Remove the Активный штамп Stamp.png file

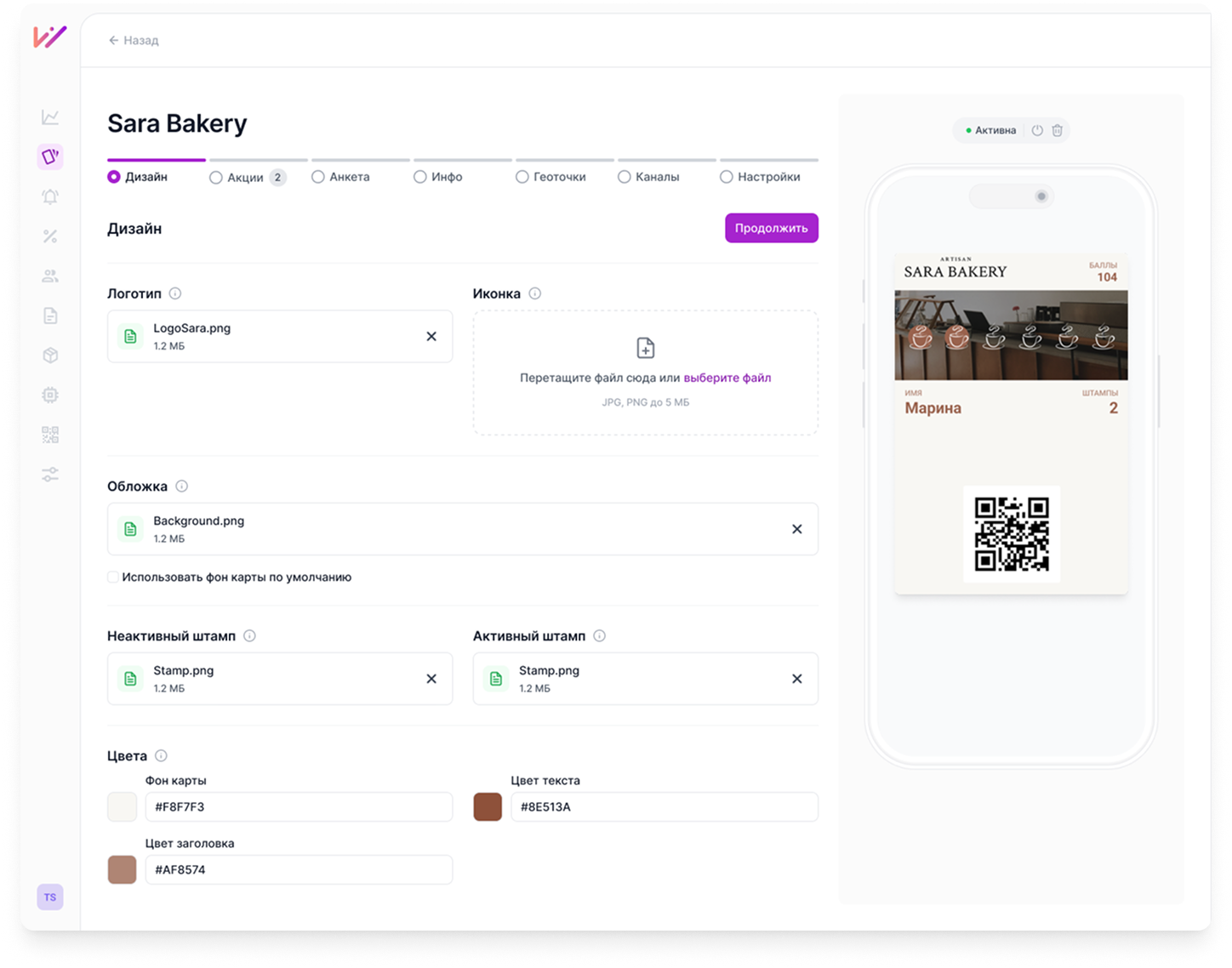point(797,679)
